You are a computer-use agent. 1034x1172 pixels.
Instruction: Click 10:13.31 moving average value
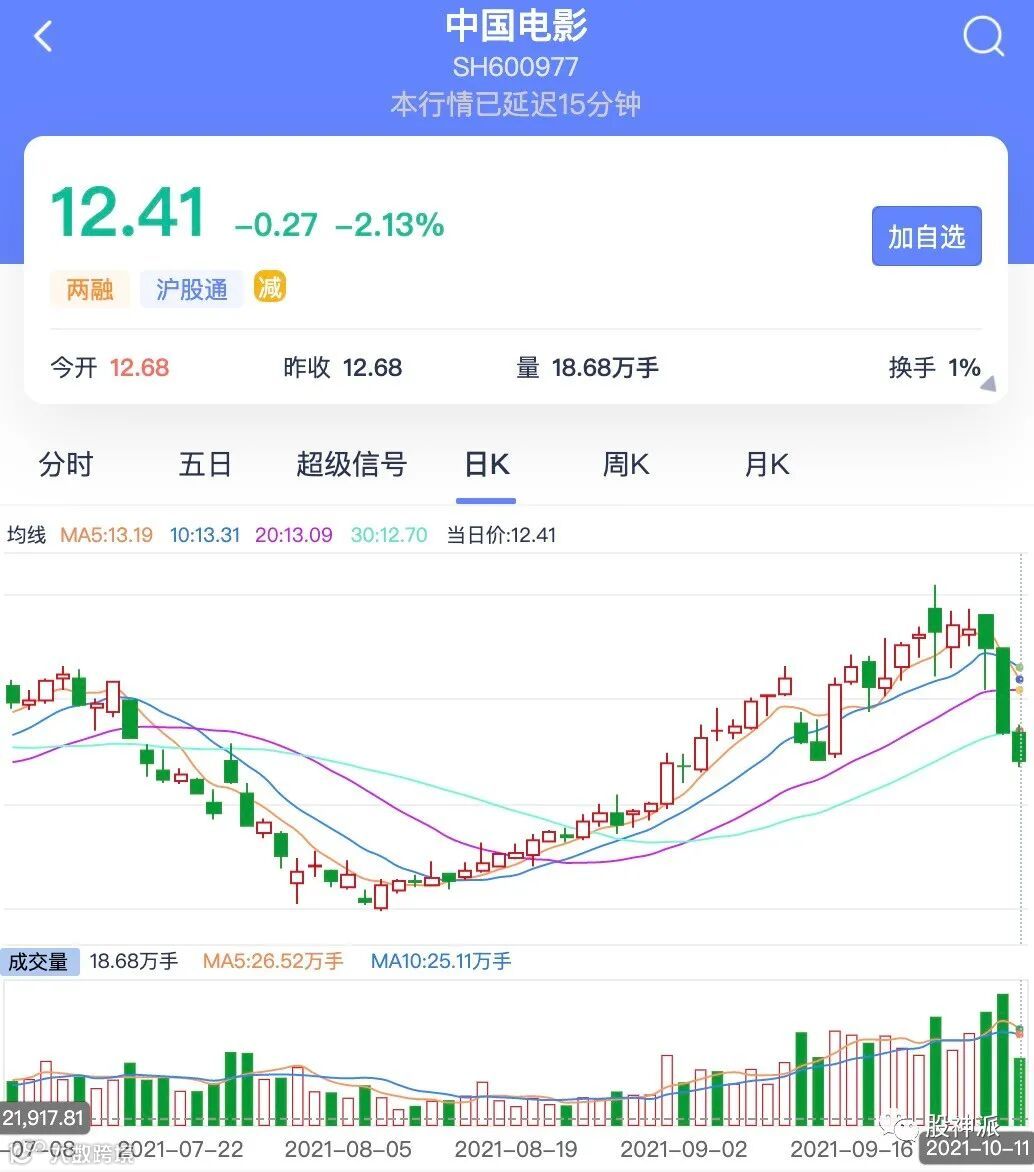pyautogui.click(x=205, y=535)
